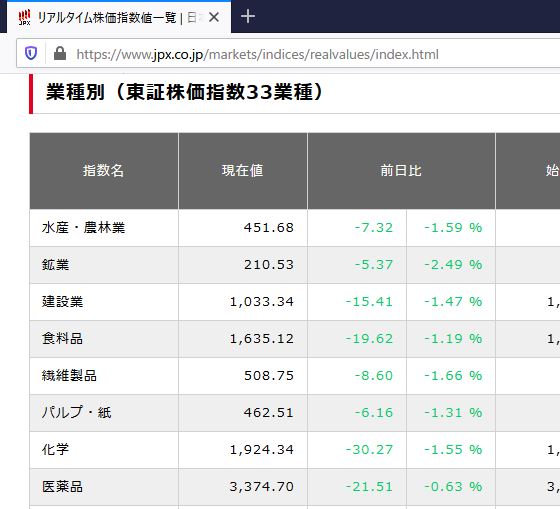This screenshot has width=560, height=509.
Task: Click the -2.49 % change cell
Action: 451,265
